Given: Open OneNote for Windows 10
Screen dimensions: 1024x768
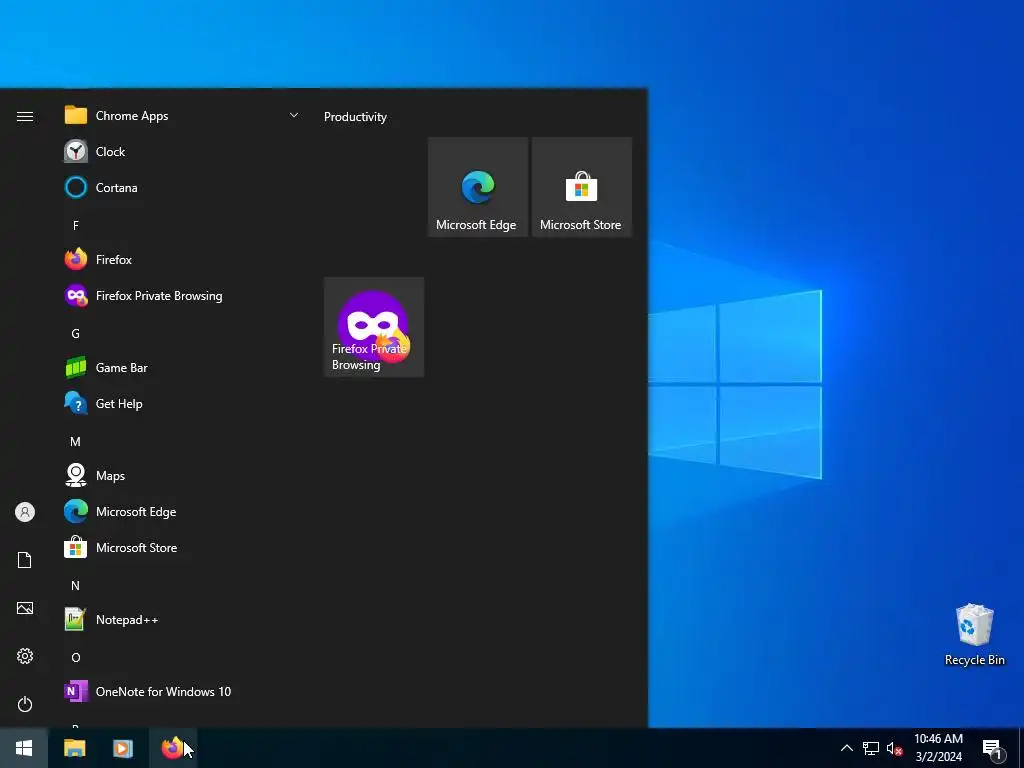Looking at the screenshot, I should (181, 692).
